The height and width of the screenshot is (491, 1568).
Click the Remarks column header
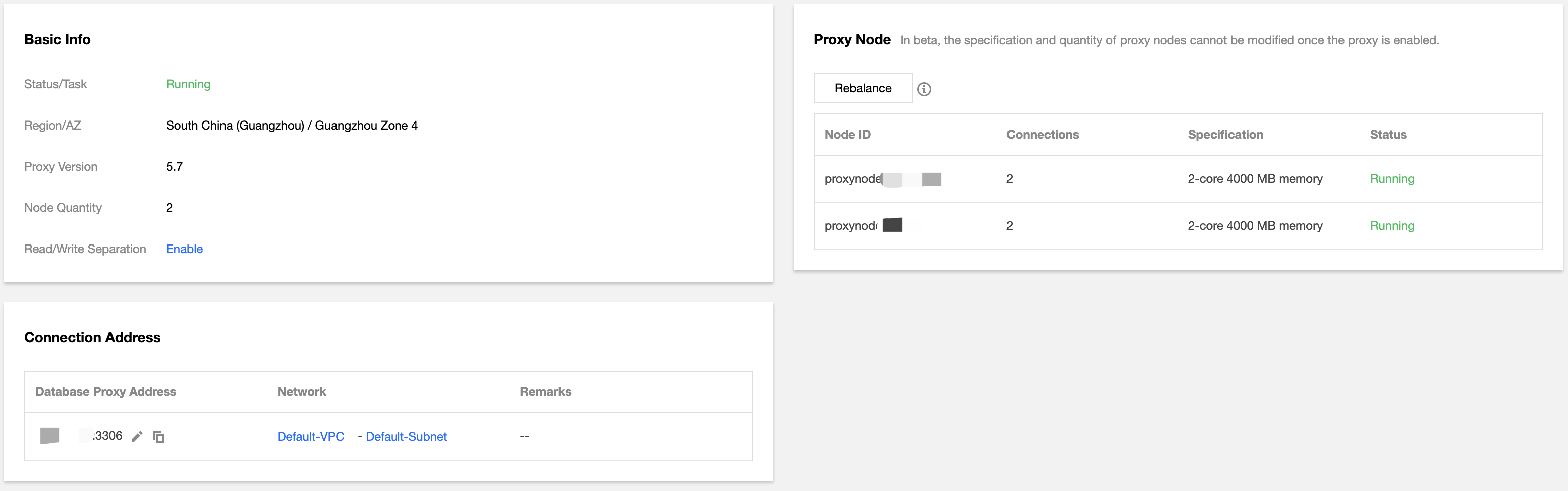point(545,391)
